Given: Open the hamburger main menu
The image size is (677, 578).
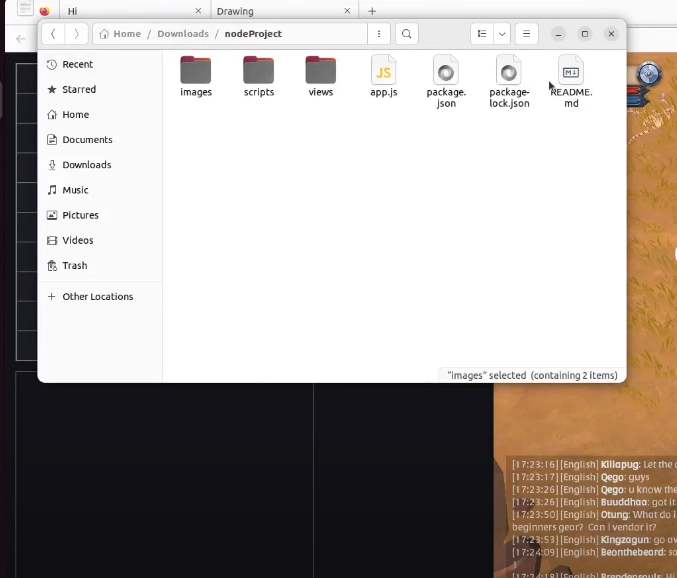Looking at the screenshot, I should 527,34.
